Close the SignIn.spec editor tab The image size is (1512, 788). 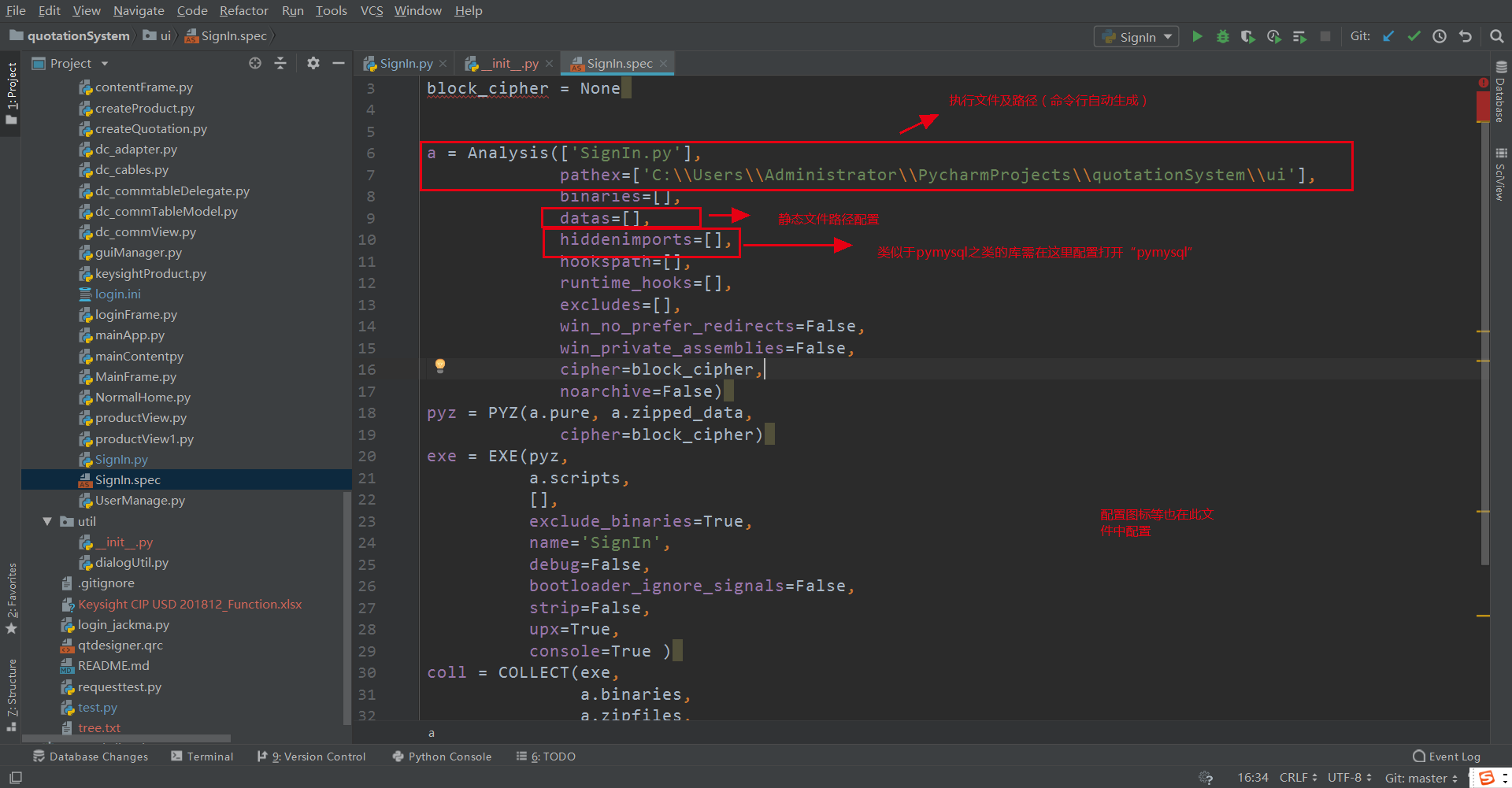664,64
